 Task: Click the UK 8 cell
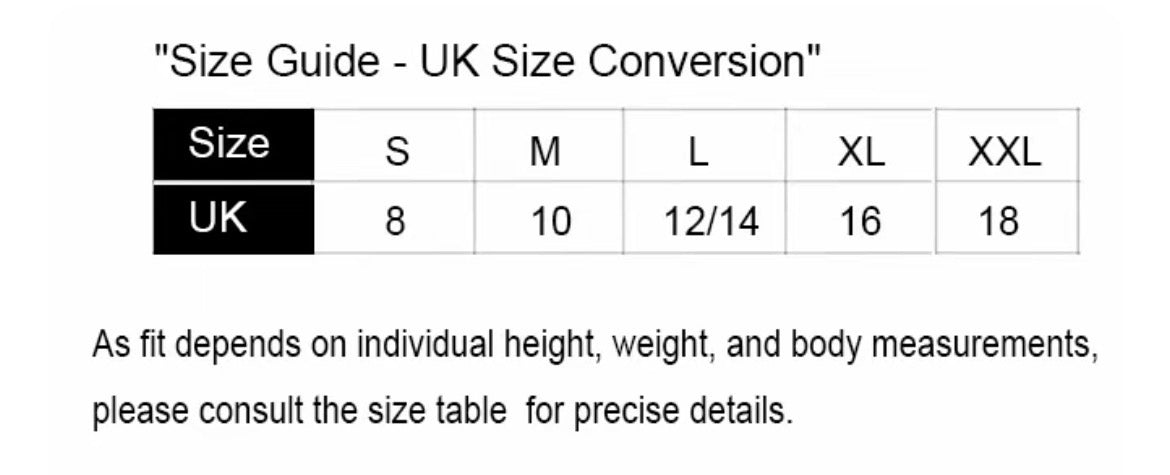395,218
